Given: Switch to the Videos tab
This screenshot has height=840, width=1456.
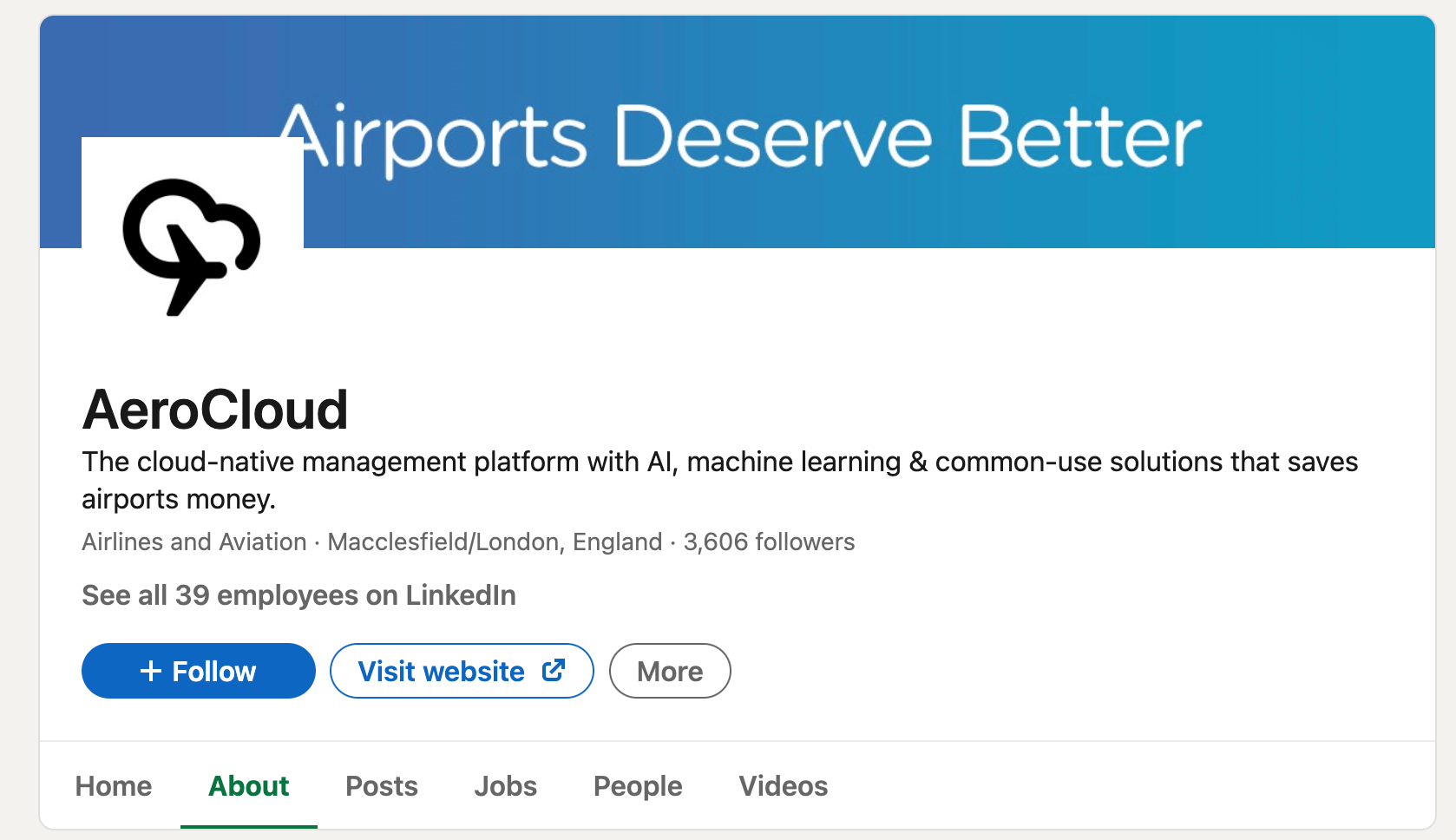Looking at the screenshot, I should (x=784, y=786).
